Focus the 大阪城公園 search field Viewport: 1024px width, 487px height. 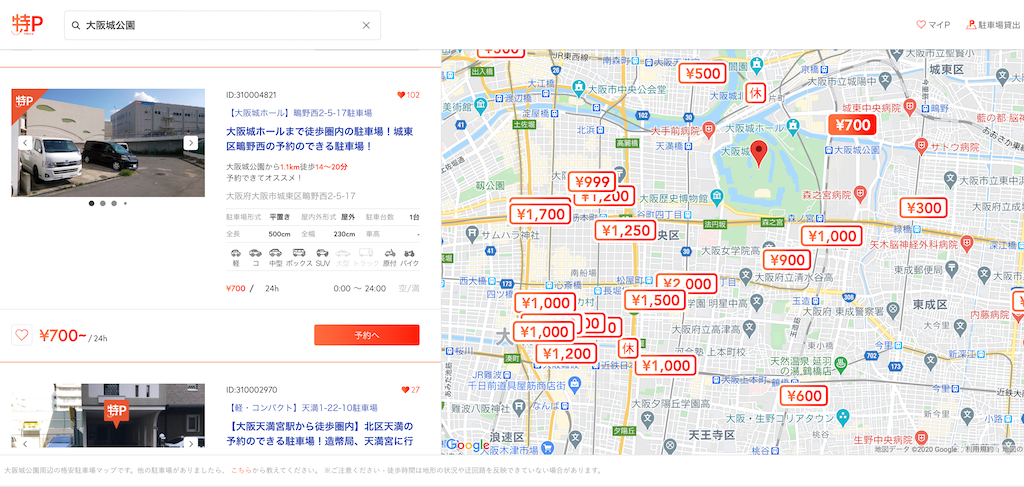click(222, 25)
